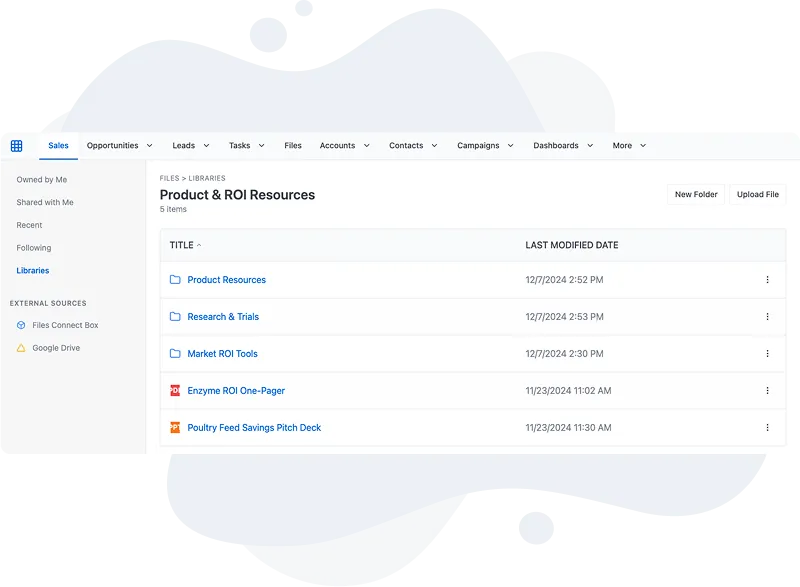This screenshot has height=587, width=800.
Task: Click the Enzyme ROI One-Pager PDF icon
Action: 175,391
